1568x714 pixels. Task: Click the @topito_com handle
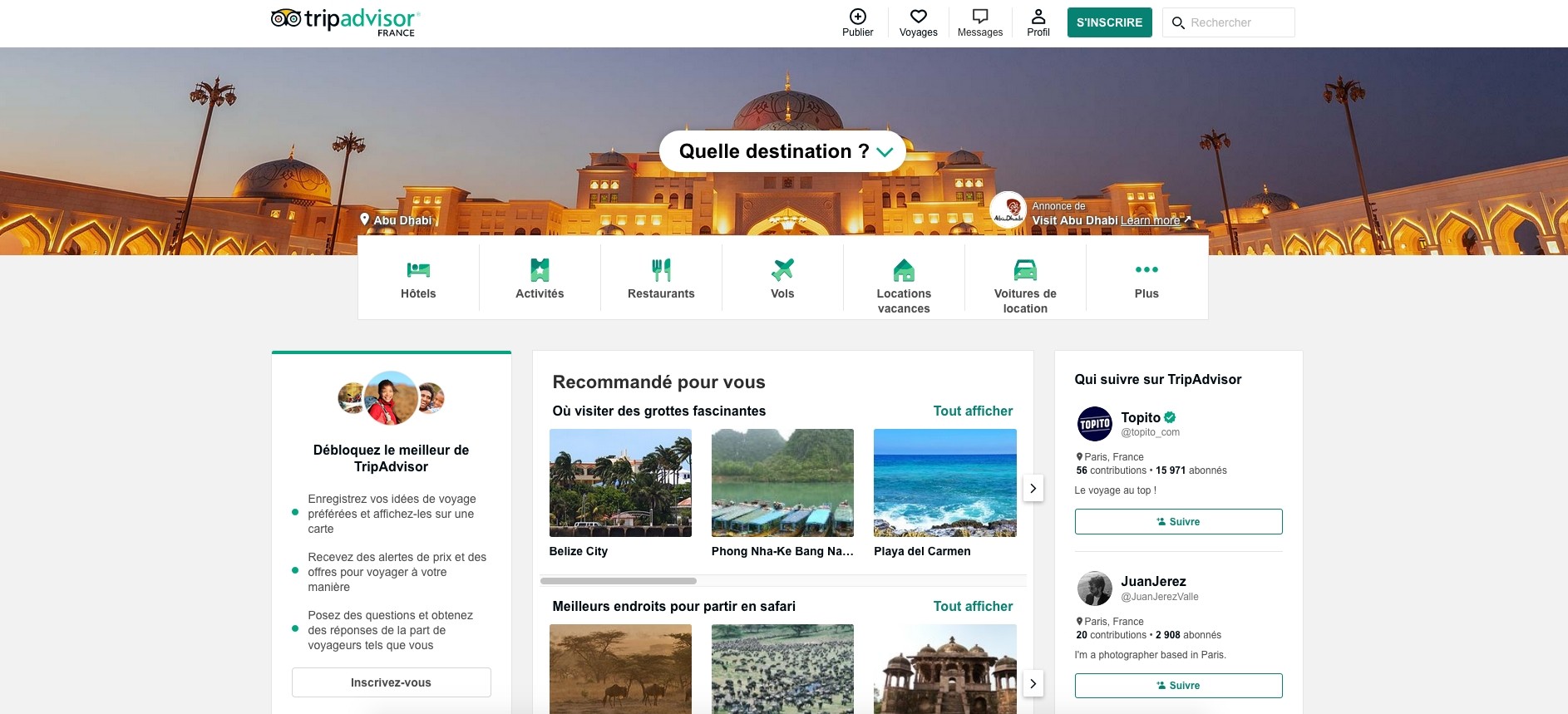coord(1150,432)
